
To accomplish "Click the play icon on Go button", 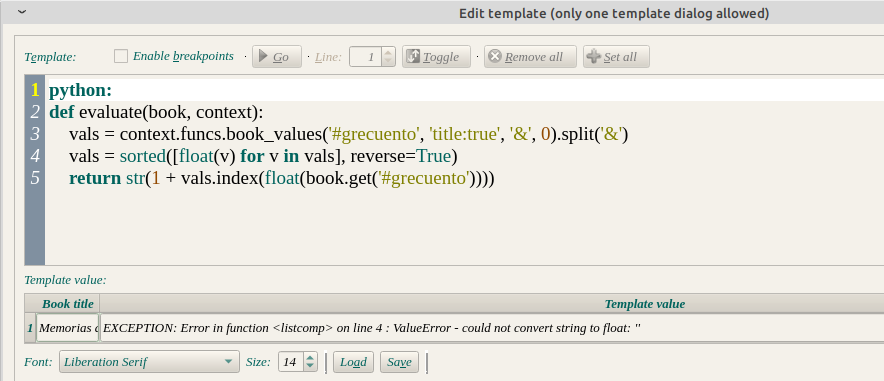I will 263,56.
